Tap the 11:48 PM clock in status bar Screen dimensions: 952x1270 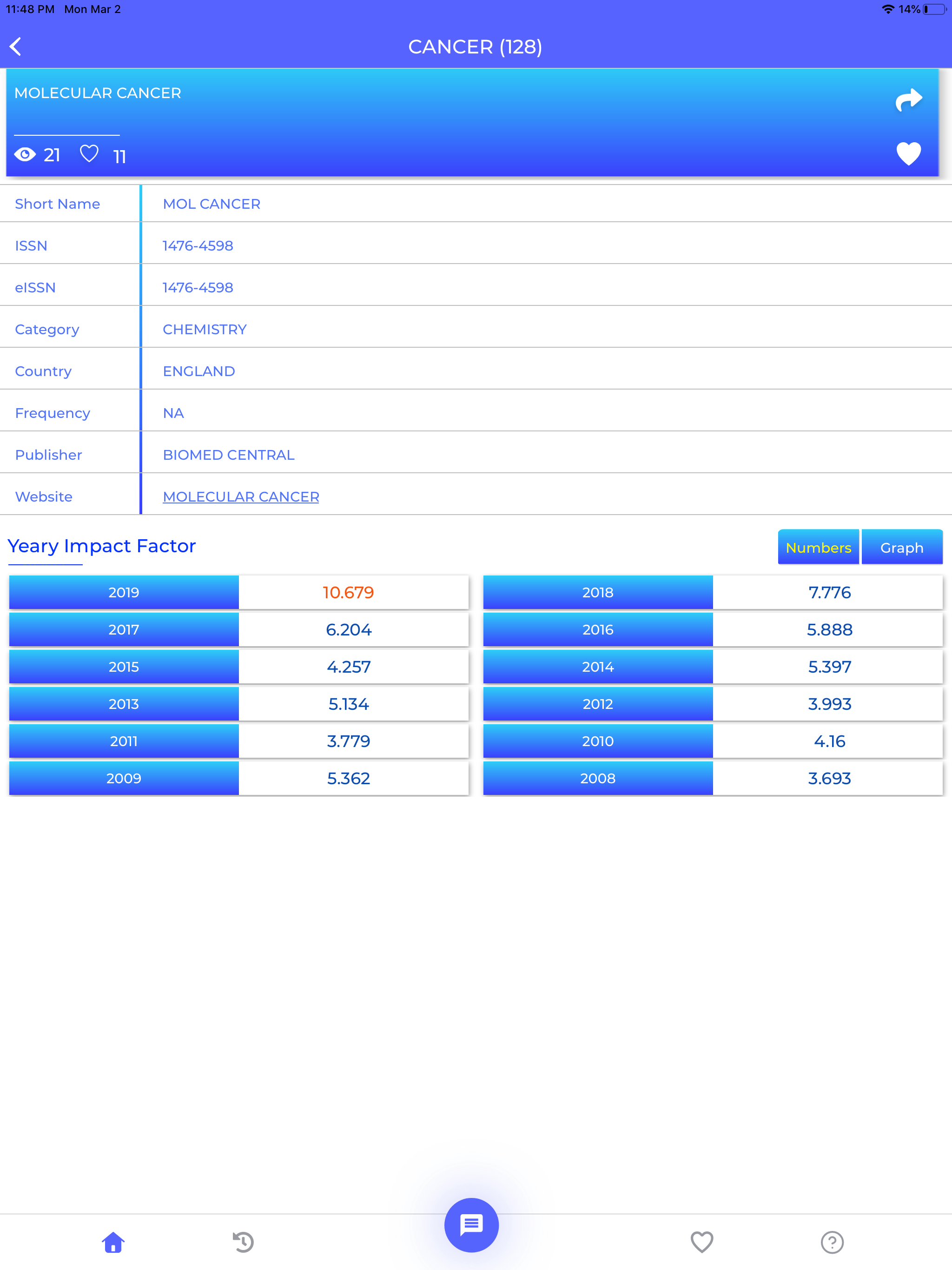coord(30,9)
